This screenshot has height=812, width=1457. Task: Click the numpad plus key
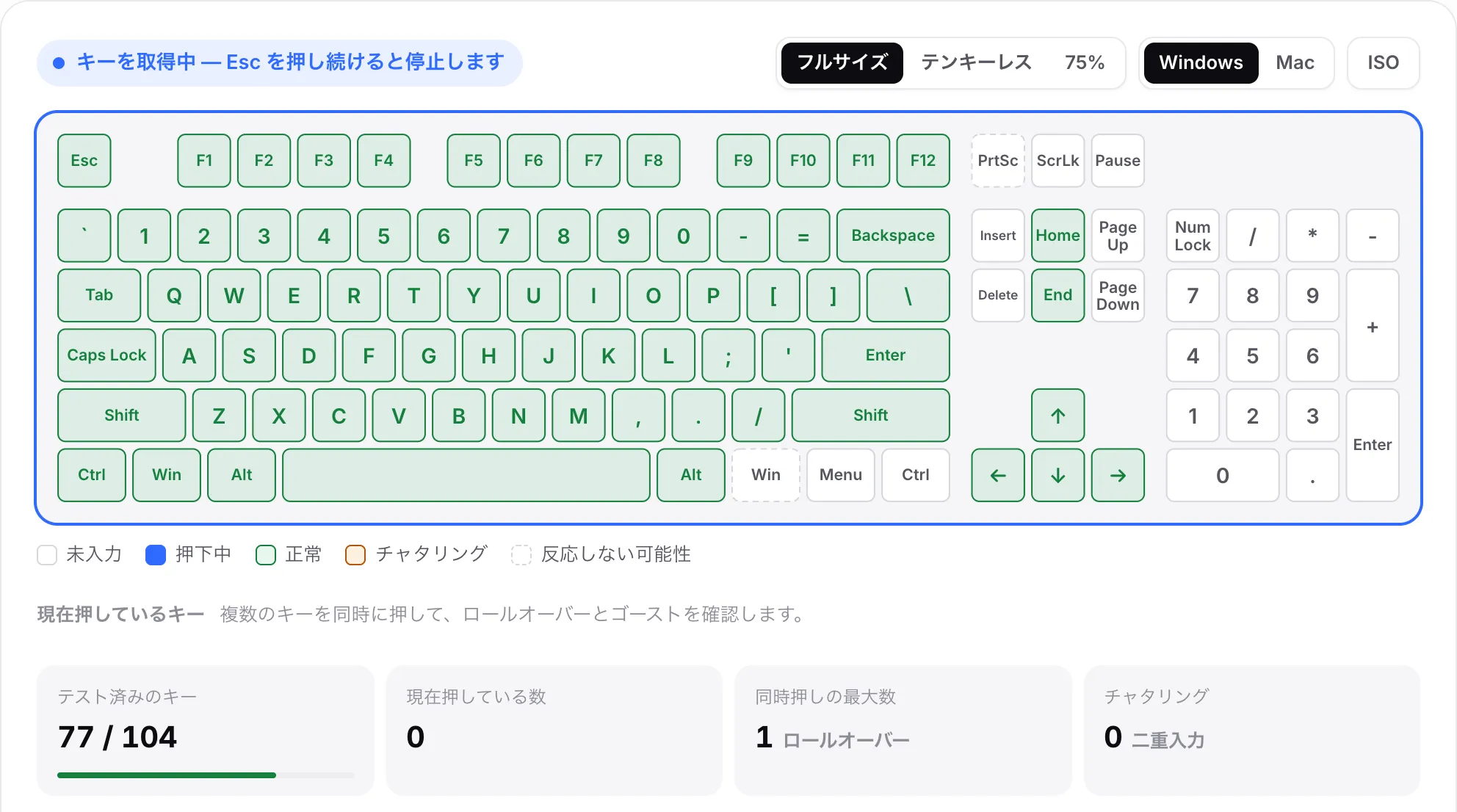[1373, 325]
